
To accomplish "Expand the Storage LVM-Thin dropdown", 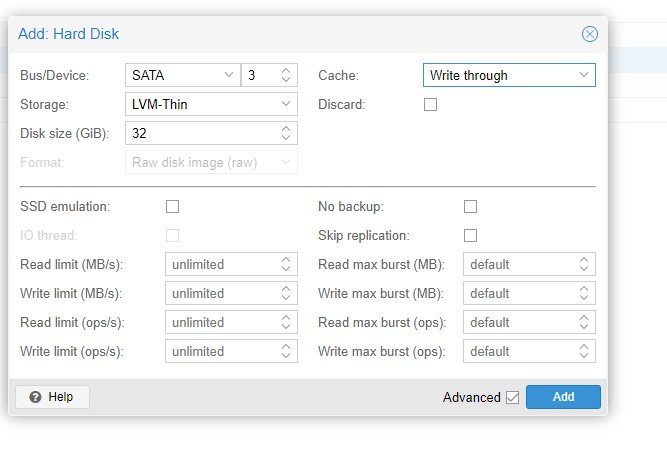I will pos(211,104).
